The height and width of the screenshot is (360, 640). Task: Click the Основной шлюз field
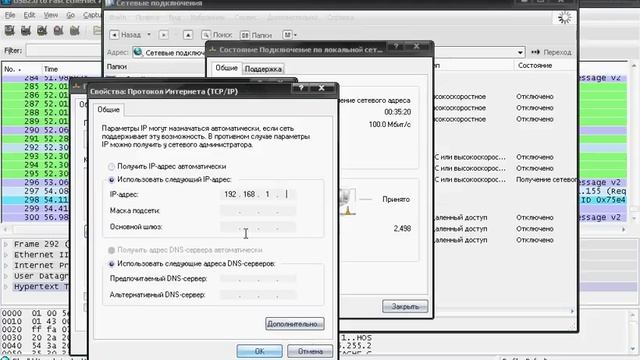tap(258, 227)
